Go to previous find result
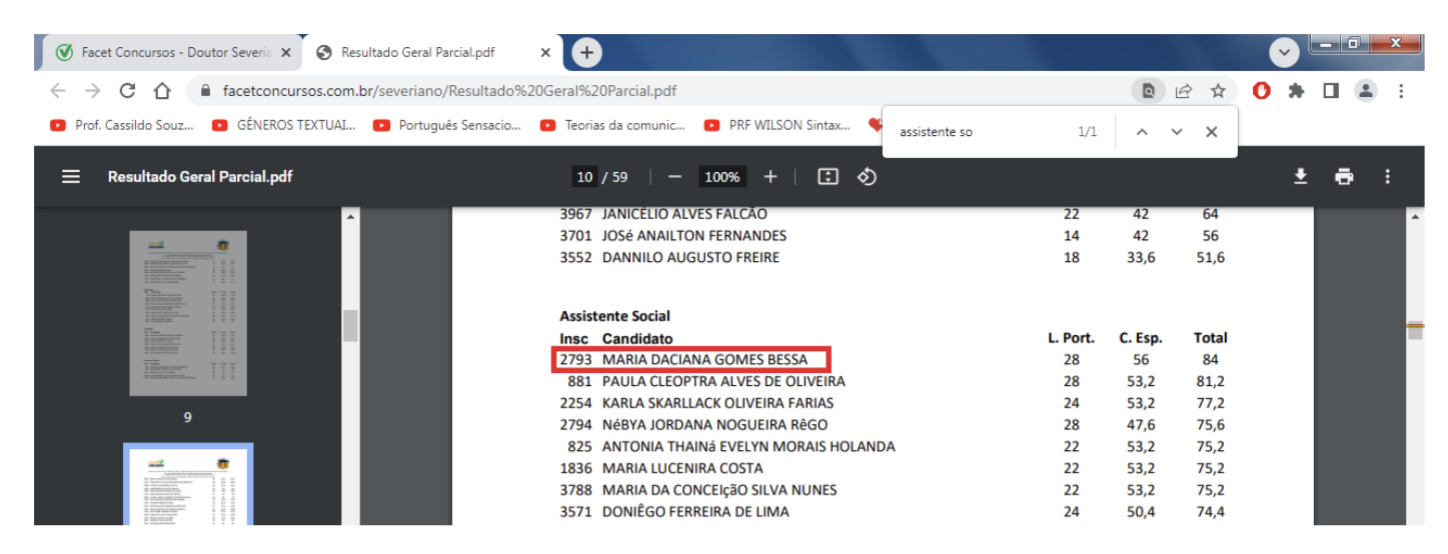 coord(1142,132)
